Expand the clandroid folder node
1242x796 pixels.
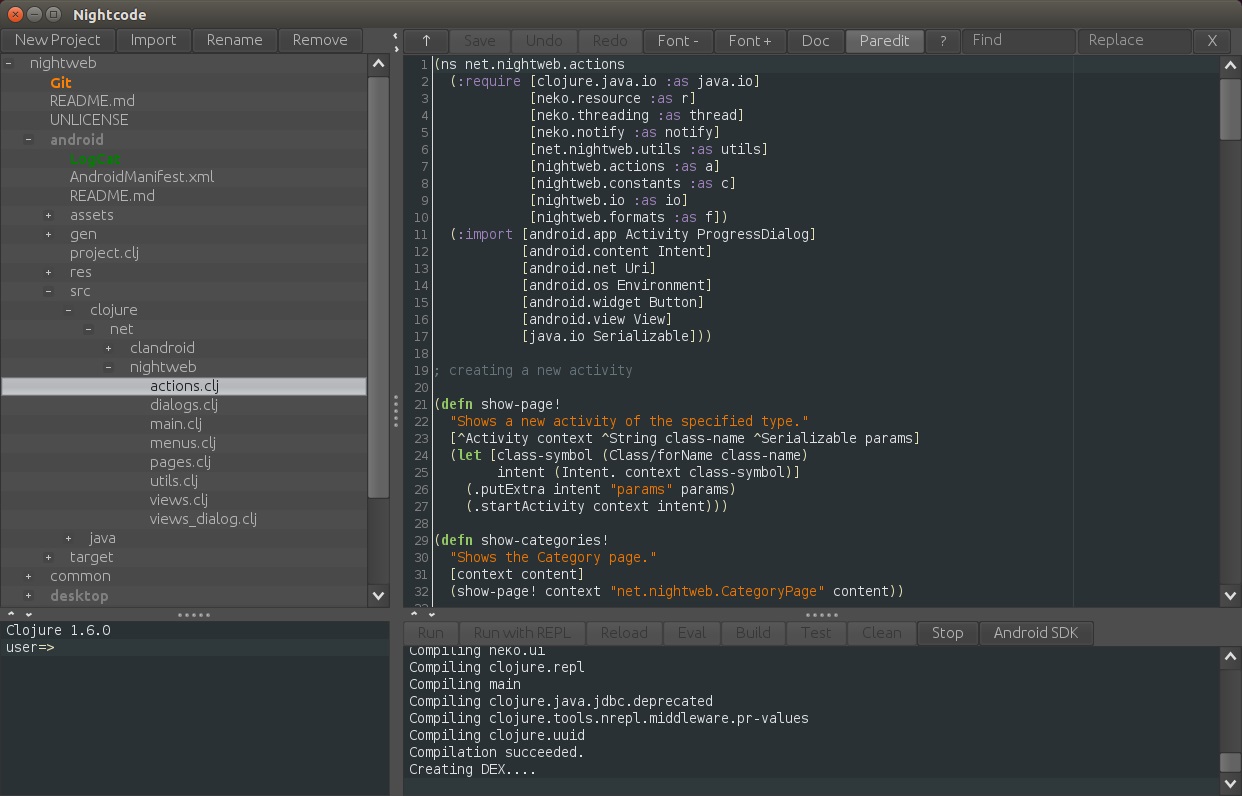coord(109,349)
